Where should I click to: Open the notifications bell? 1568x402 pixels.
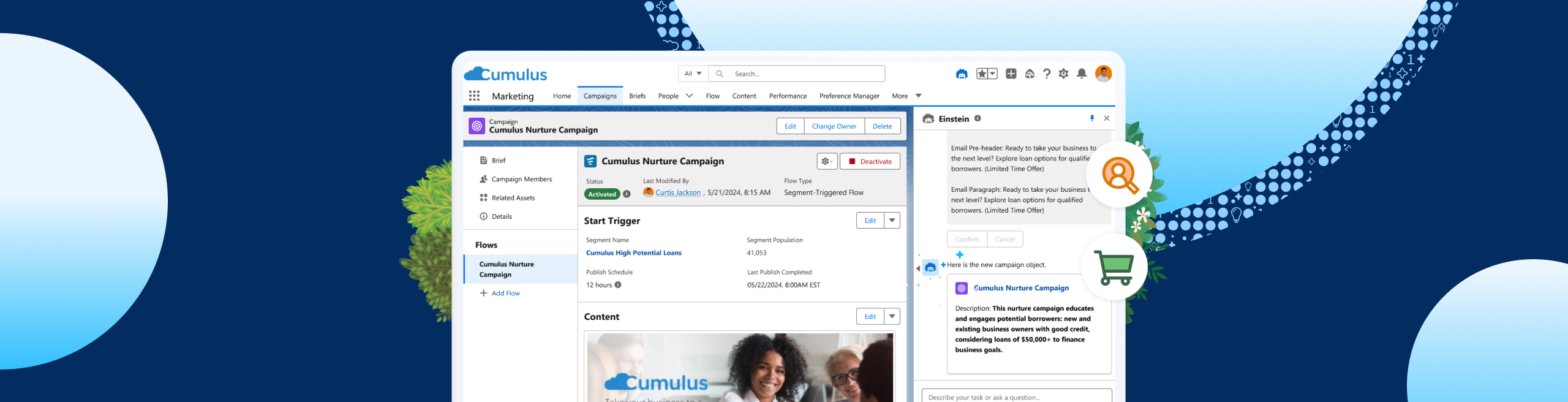1082,74
